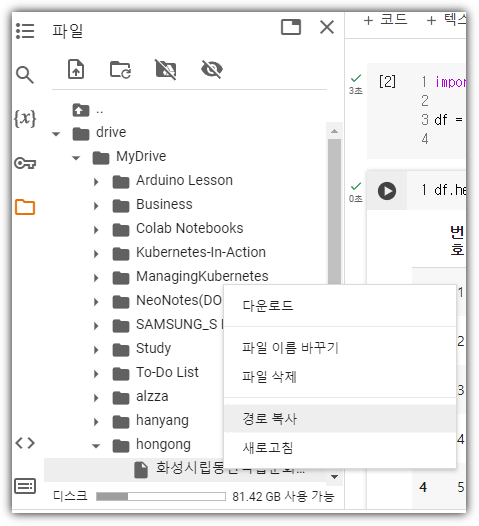
Task: Select the alzza folder
Action: click(152, 397)
